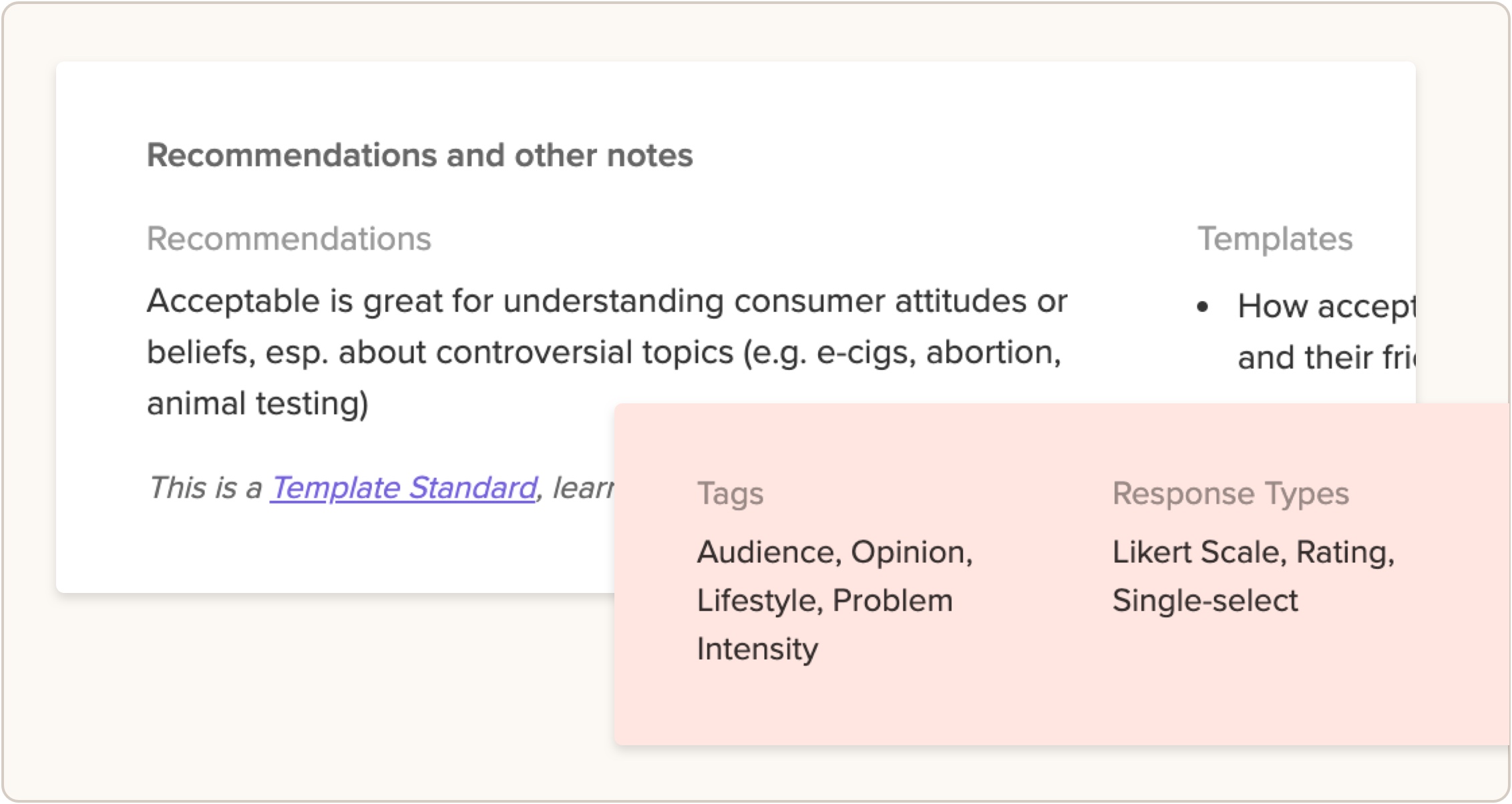The width and height of the screenshot is (1512, 804).
Task: Click the bullet point marker under Templates
Action: [x=1203, y=307]
